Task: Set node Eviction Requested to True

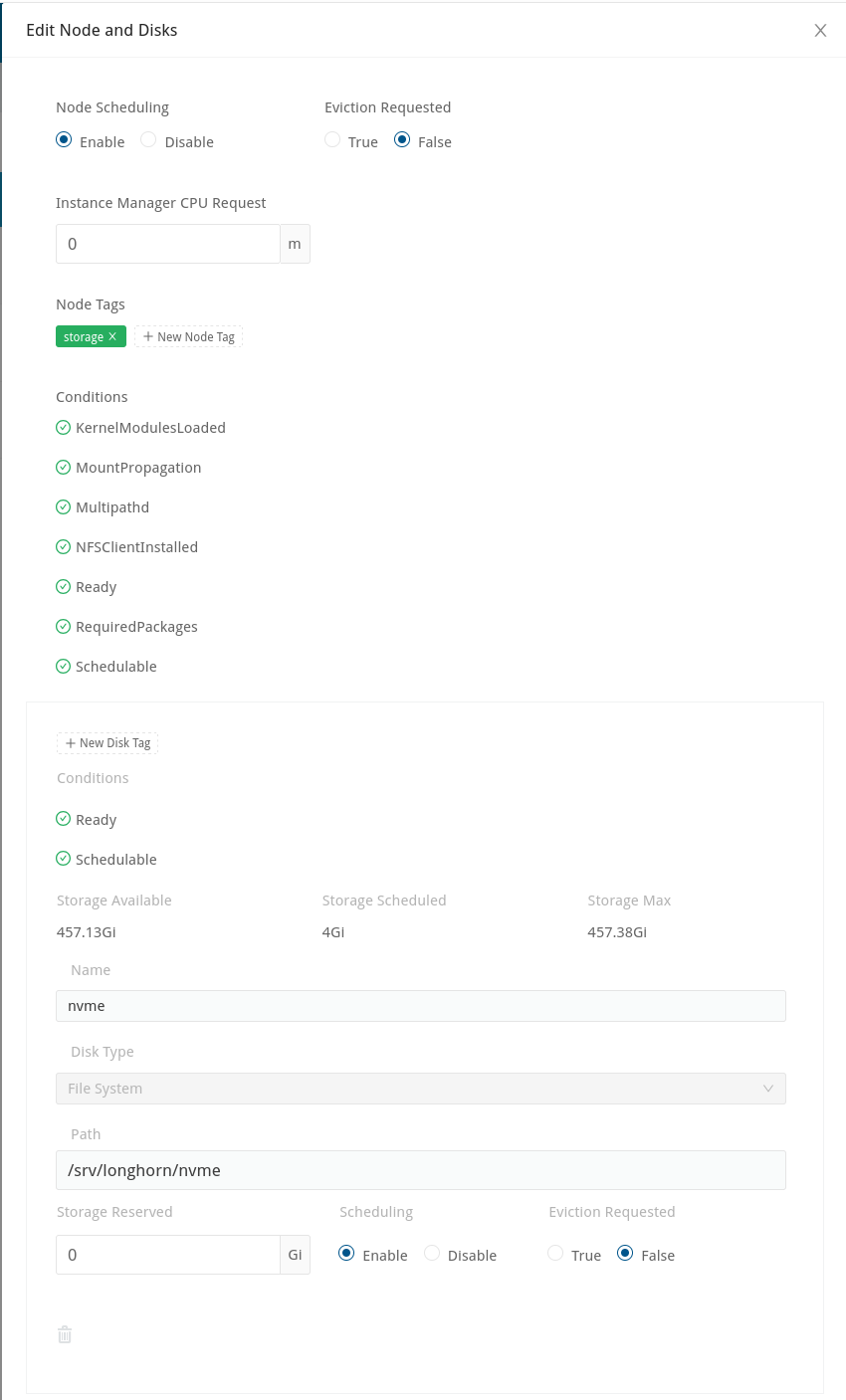Action: click(332, 141)
